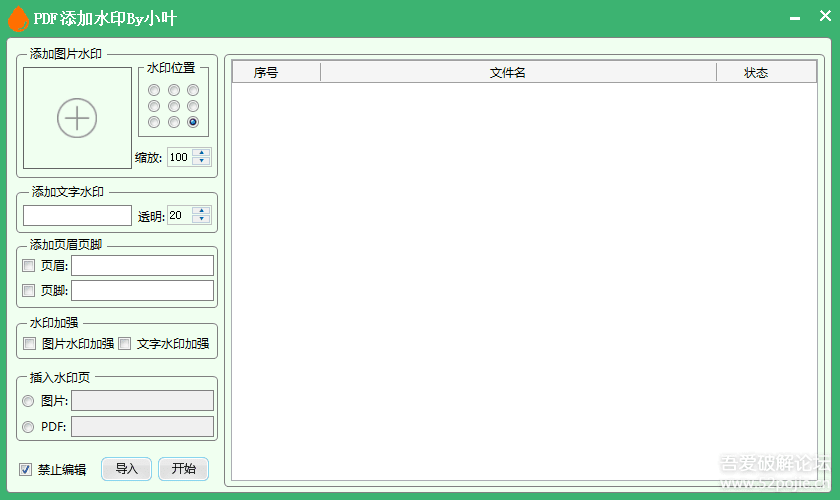This screenshot has height=500, width=840.
Task: Click the 开始 button
Action: 183,469
